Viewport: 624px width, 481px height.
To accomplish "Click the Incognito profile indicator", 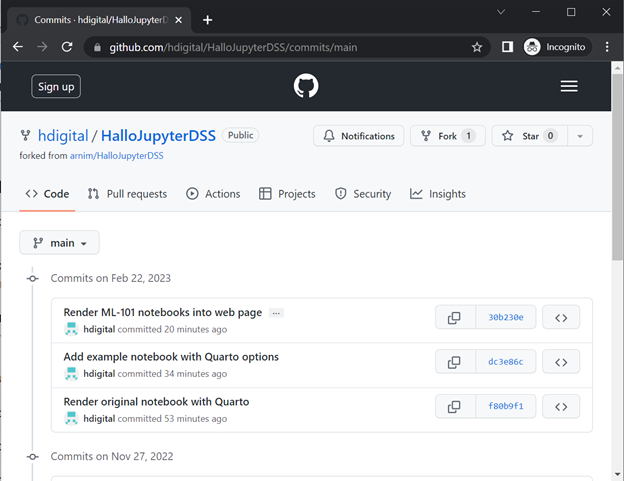I will coord(556,47).
